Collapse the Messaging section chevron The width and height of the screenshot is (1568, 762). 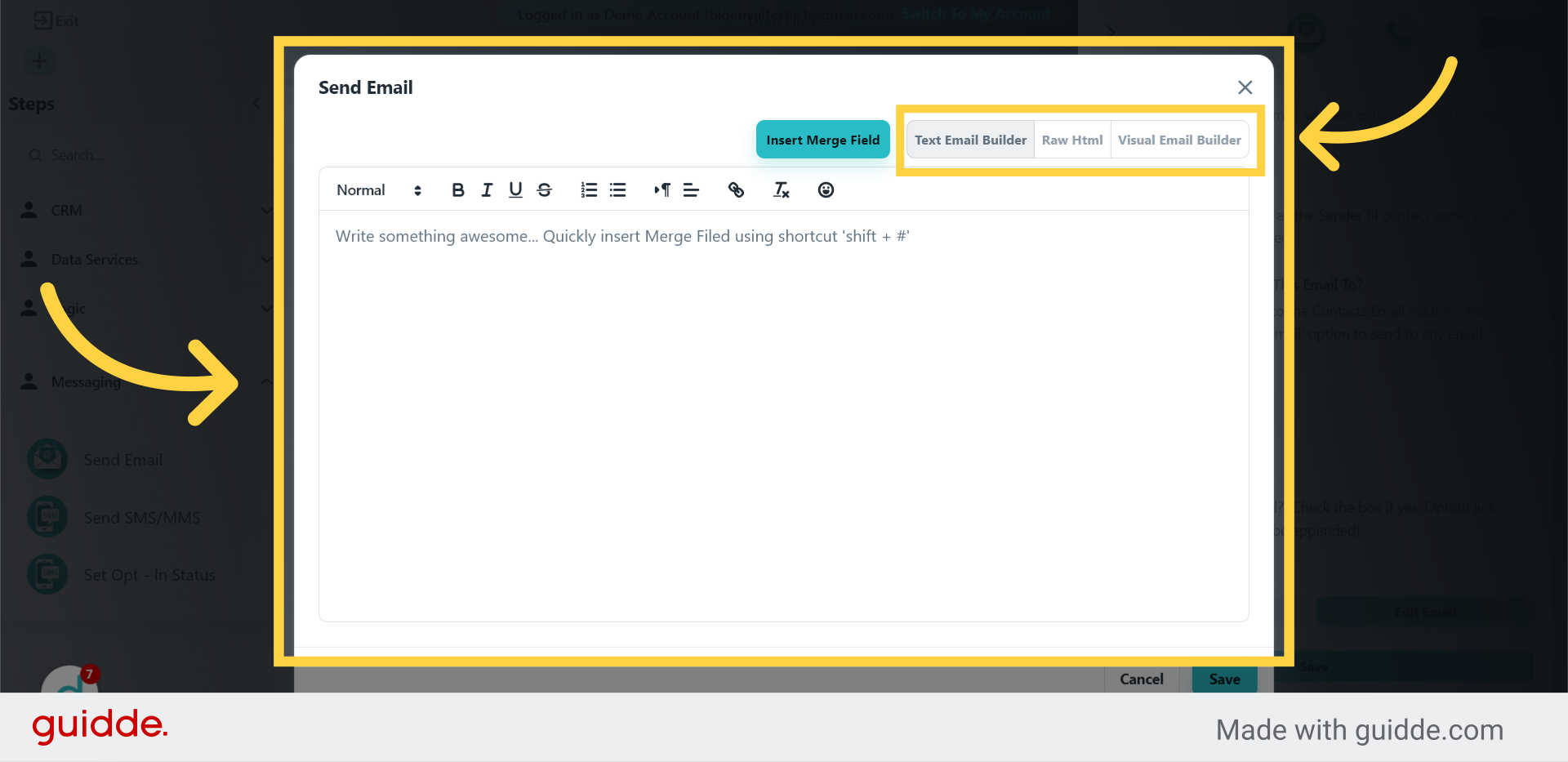(x=265, y=381)
